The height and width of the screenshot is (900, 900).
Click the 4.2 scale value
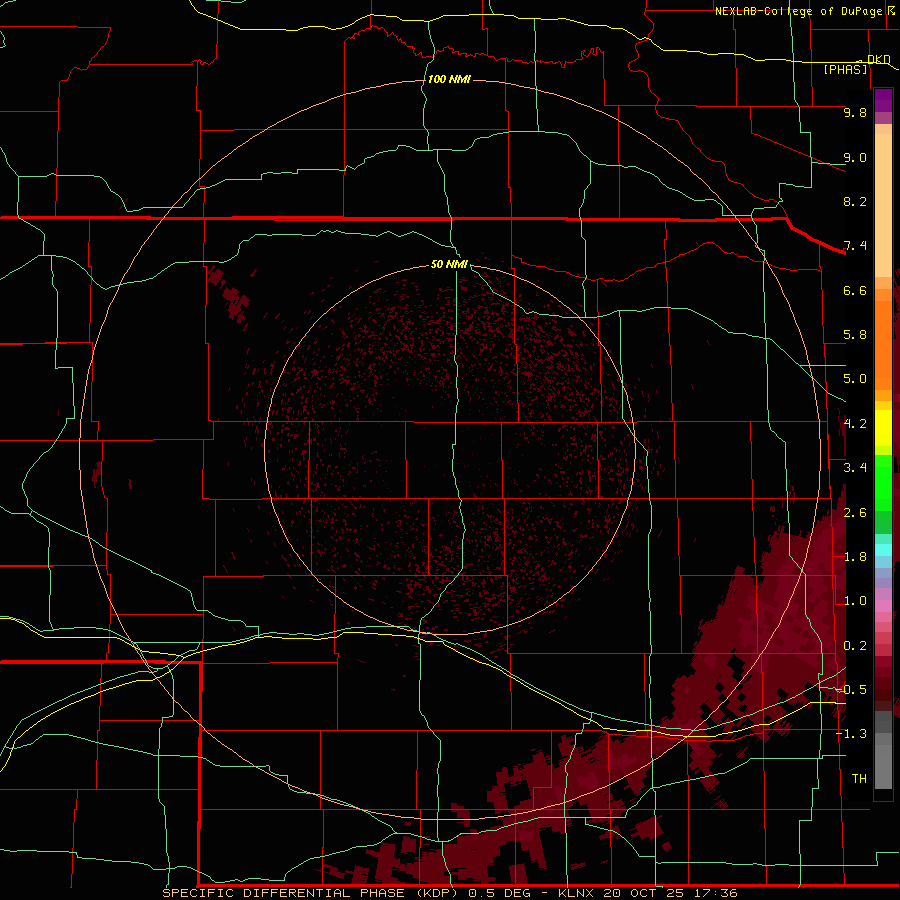click(855, 424)
